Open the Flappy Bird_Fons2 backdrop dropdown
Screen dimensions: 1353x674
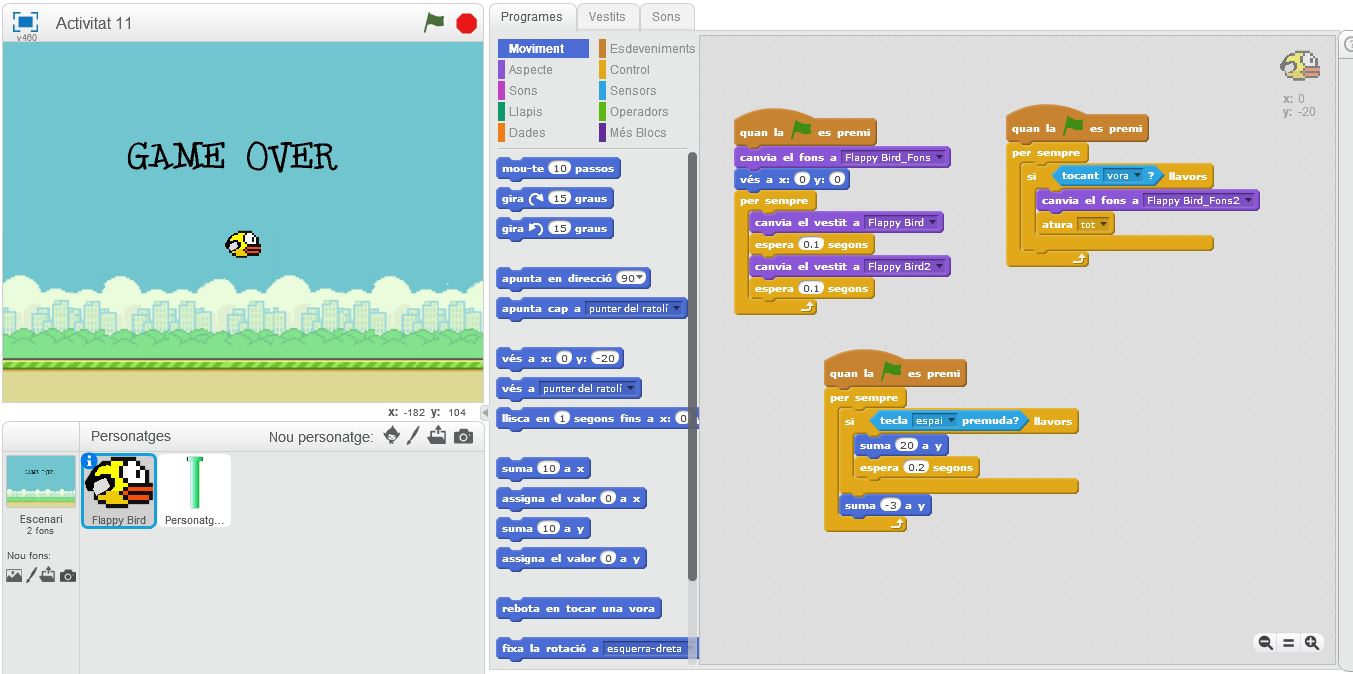[1199, 200]
